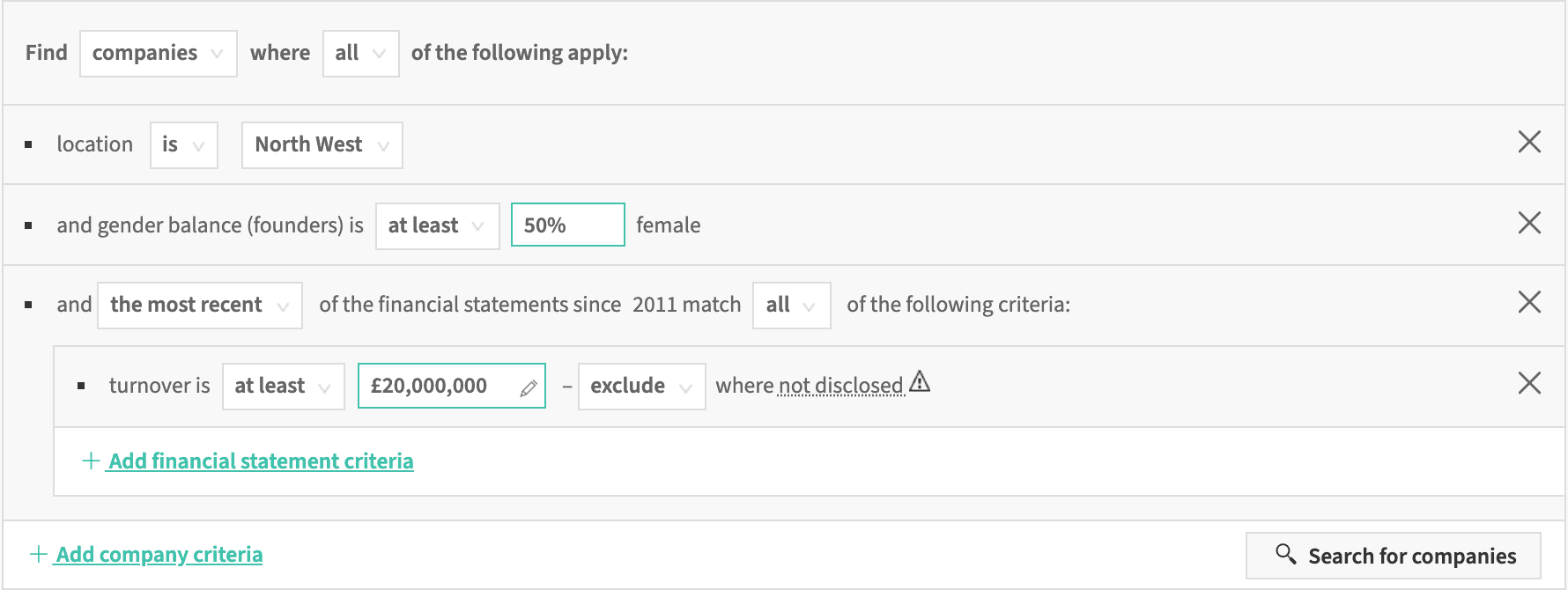Expand the location 'is' operator dropdown
The height and width of the screenshot is (590, 1568).
(x=184, y=145)
